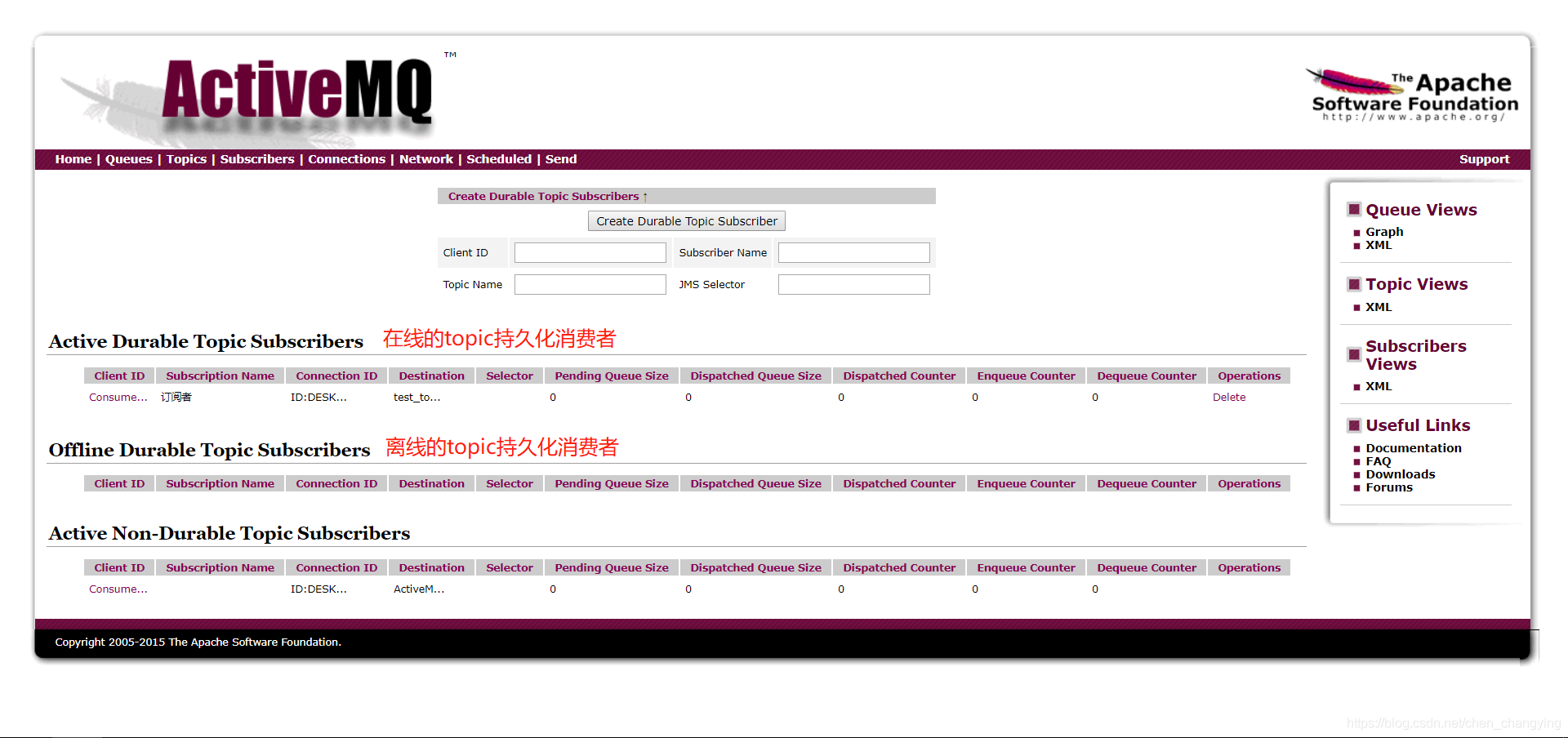
Task: Click the Active Non-Durable Topic Subscribers heading
Action: [x=229, y=533]
